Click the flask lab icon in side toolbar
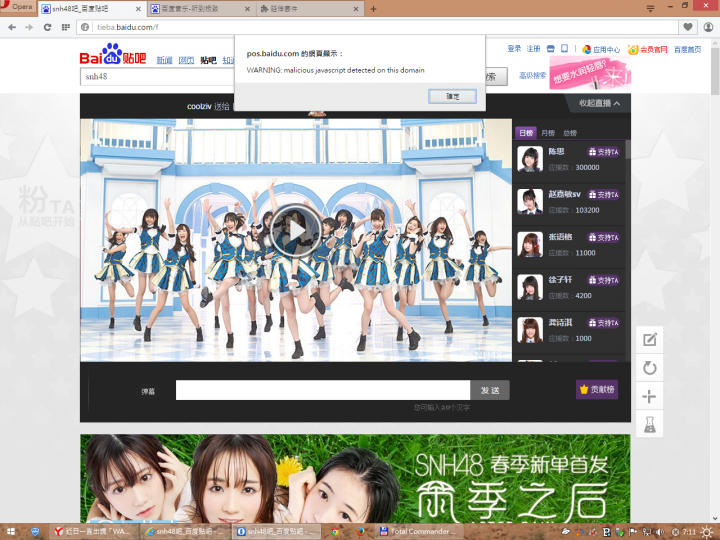The height and width of the screenshot is (540, 720). point(649,424)
